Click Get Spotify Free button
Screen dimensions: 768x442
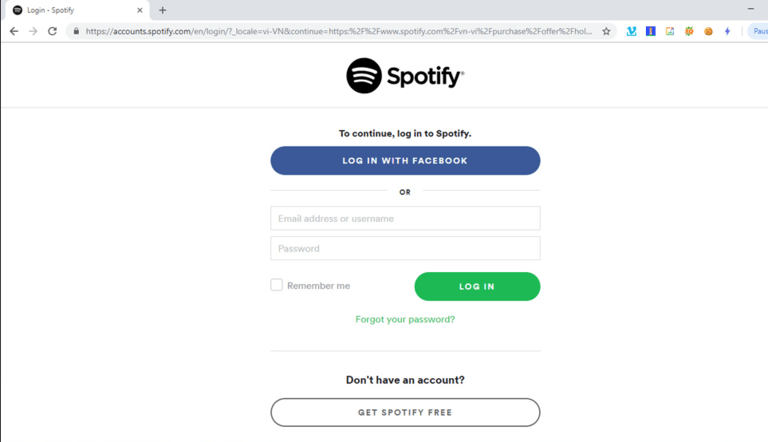(x=405, y=412)
